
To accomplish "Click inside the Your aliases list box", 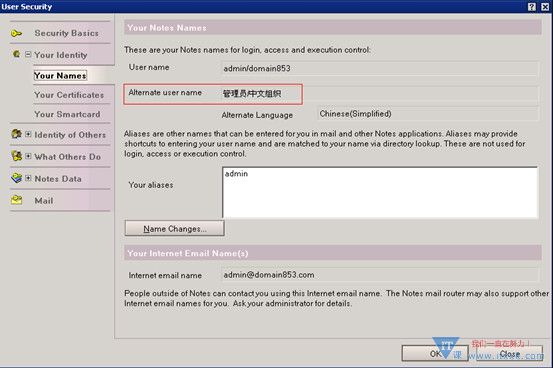I will tap(380, 193).
